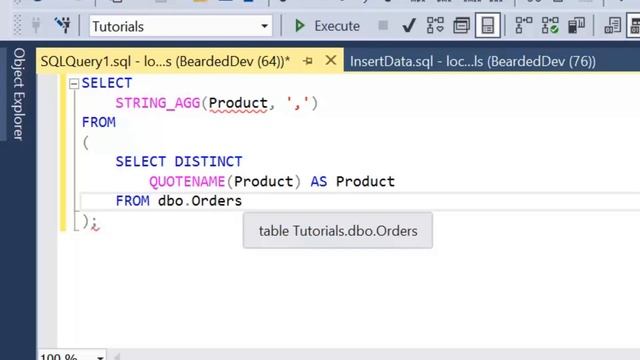Toggle Include Live Query Statistics
The image size is (640, 360).
tap(550, 26)
